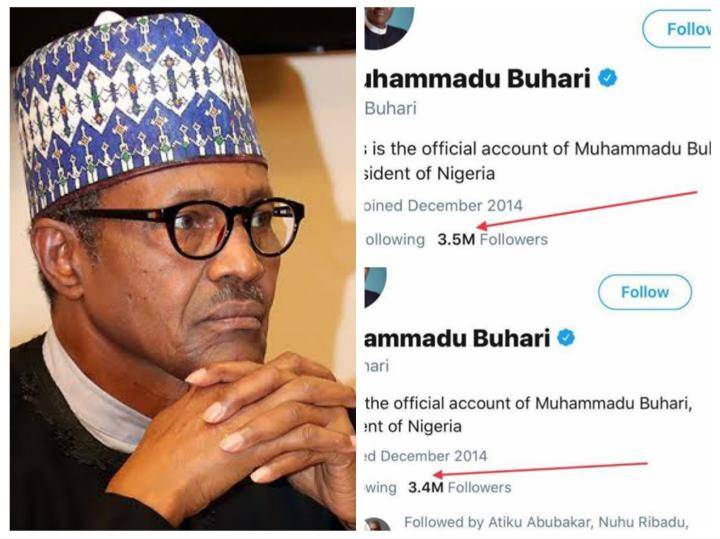Open the 3.5M Followers list
Viewport: 720px width, 539px height.
[x=492, y=239]
